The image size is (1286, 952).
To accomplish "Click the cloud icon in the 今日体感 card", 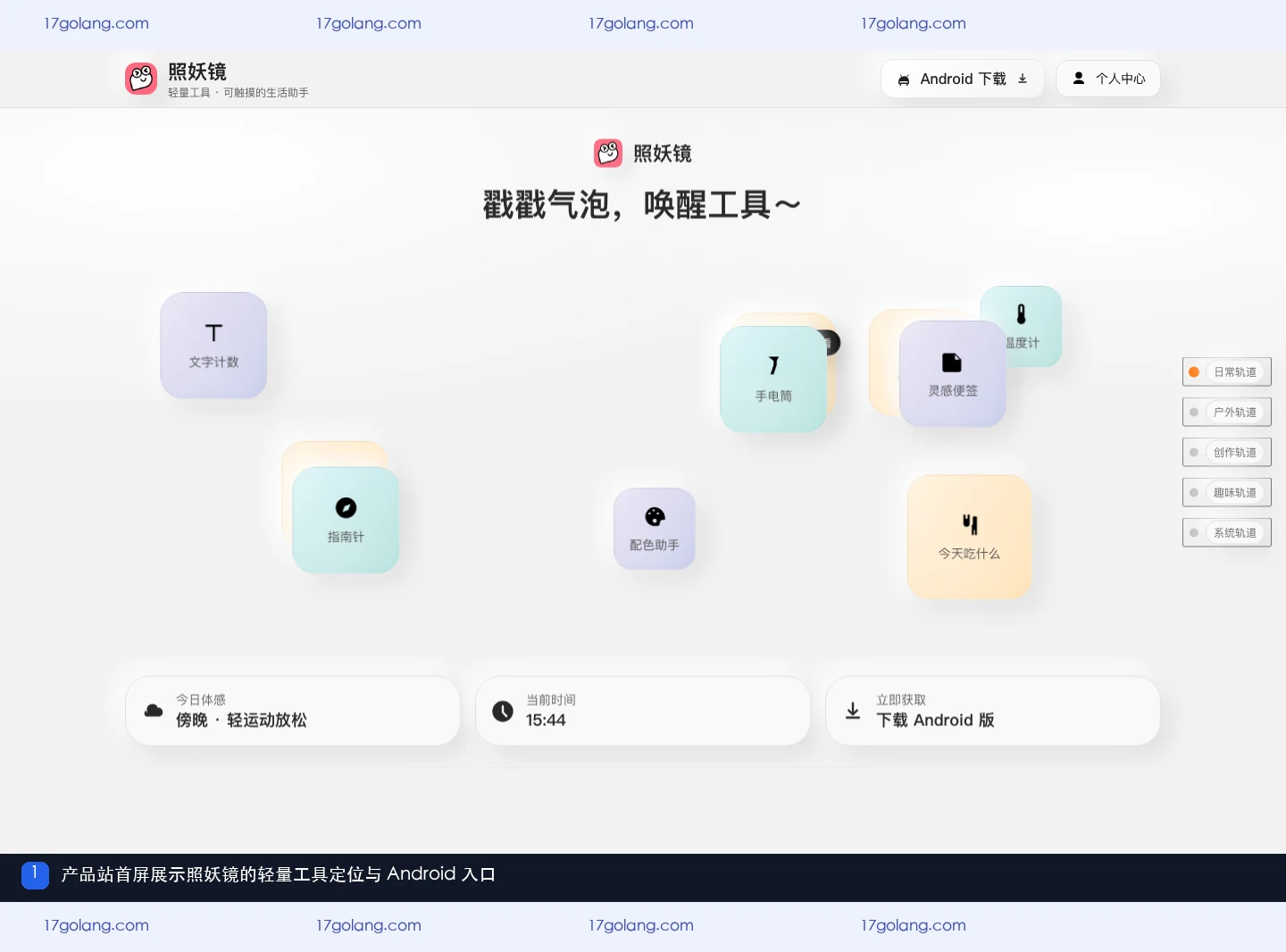I will (154, 711).
